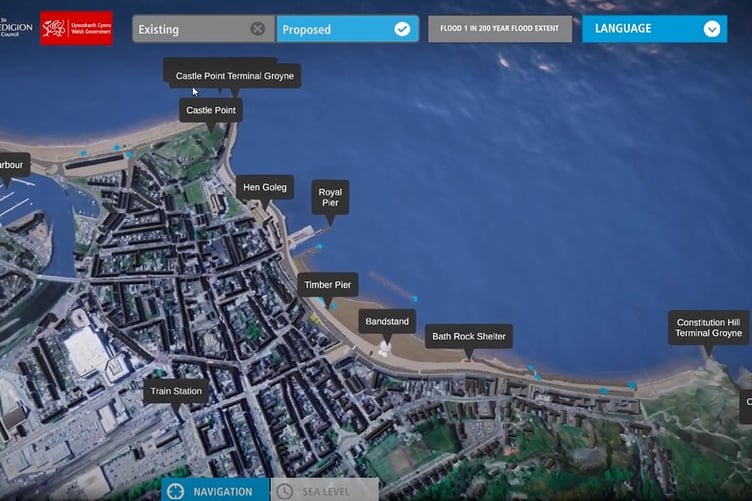Select the Castle Point Terminal Groyne marker
The height and width of the screenshot is (501, 752).
pos(236,76)
